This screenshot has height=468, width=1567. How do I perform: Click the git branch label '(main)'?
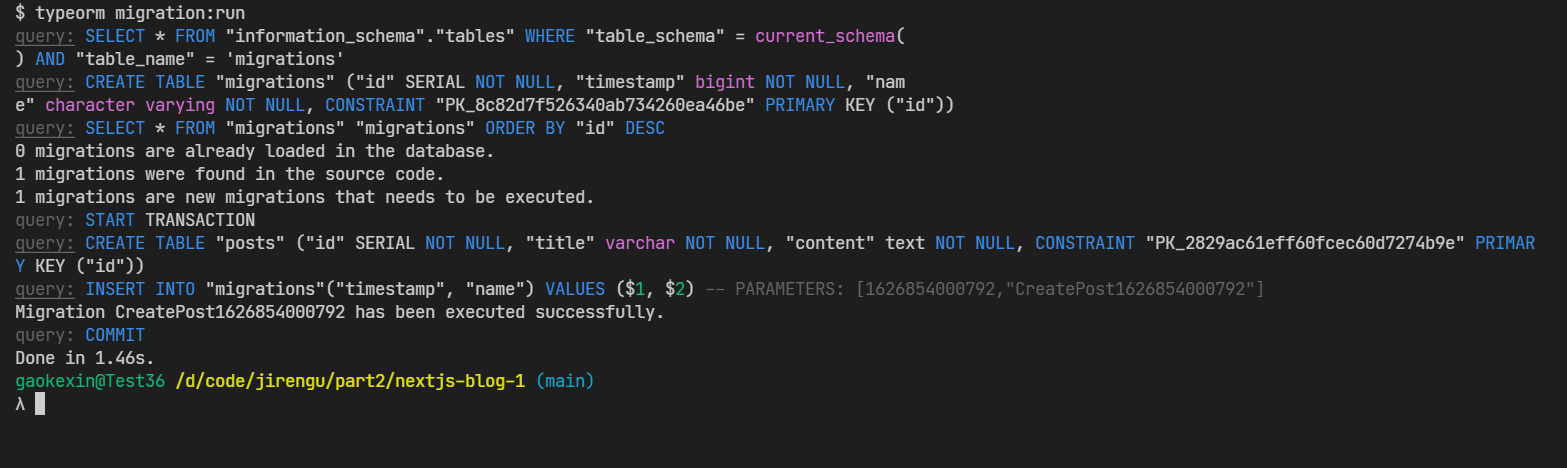point(565,381)
